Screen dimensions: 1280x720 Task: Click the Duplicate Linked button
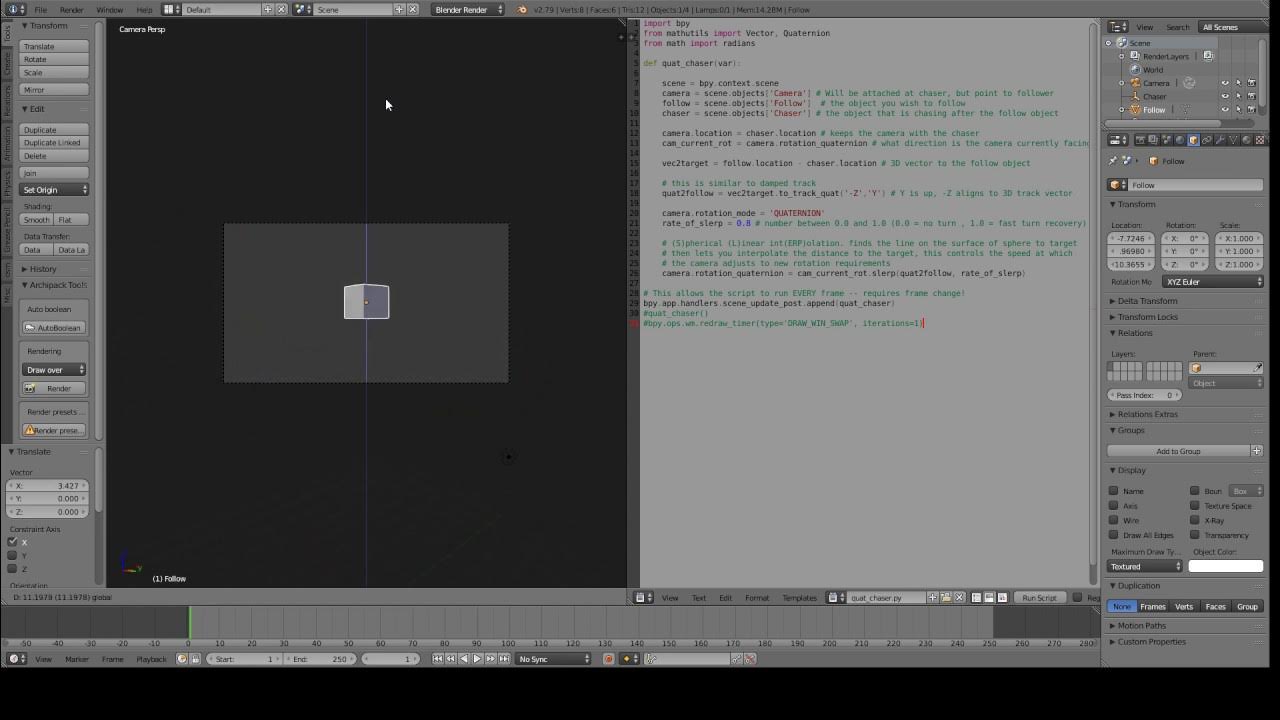click(x=54, y=143)
